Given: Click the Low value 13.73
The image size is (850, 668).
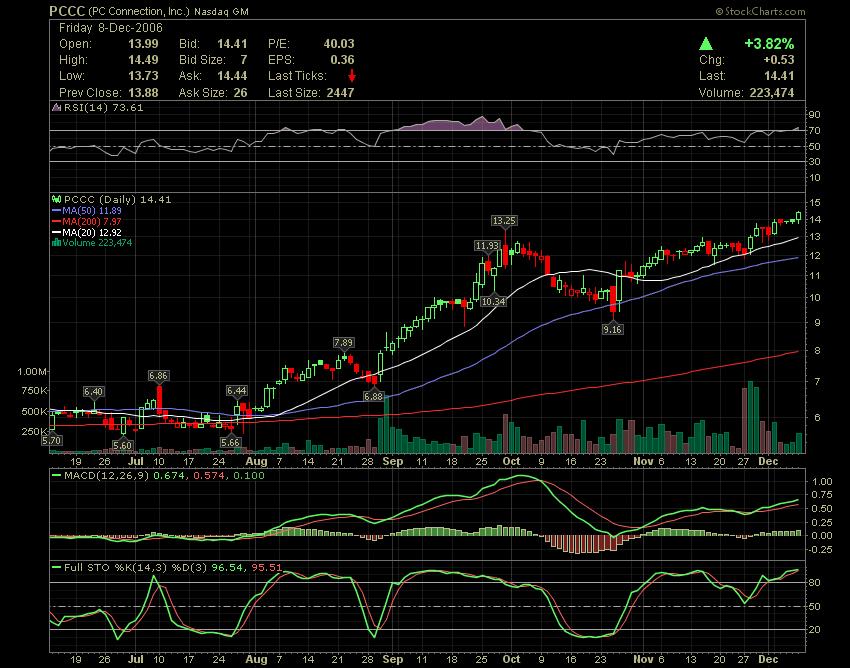Looking at the screenshot, I should (x=143, y=76).
